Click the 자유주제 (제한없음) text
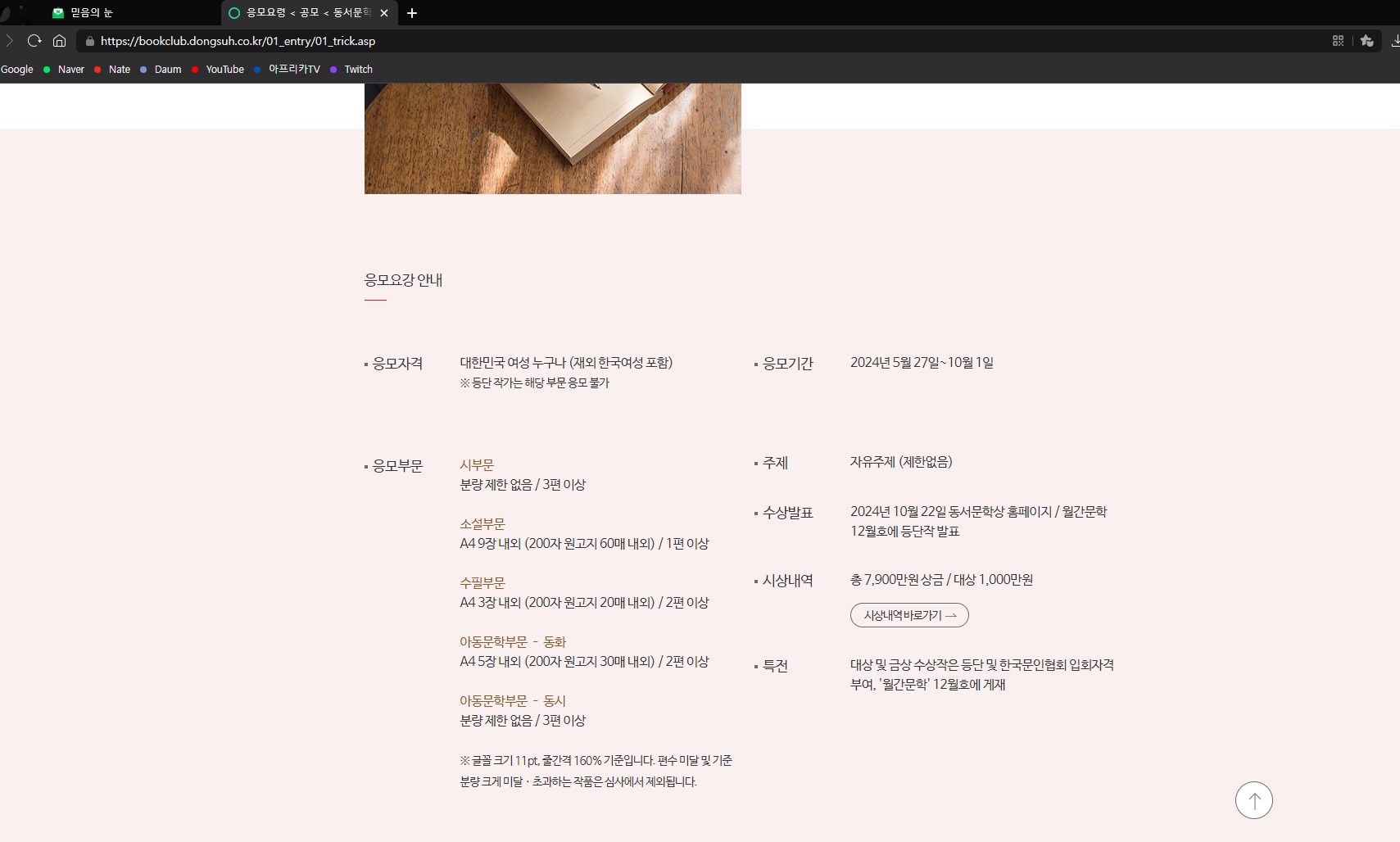 pyautogui.click(x=901, y=462)
